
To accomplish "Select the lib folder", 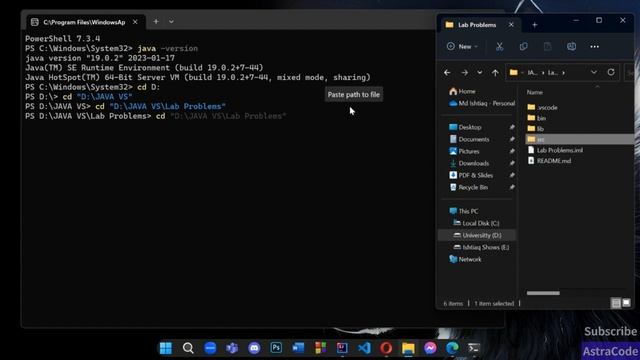I will tap(536, 129).
